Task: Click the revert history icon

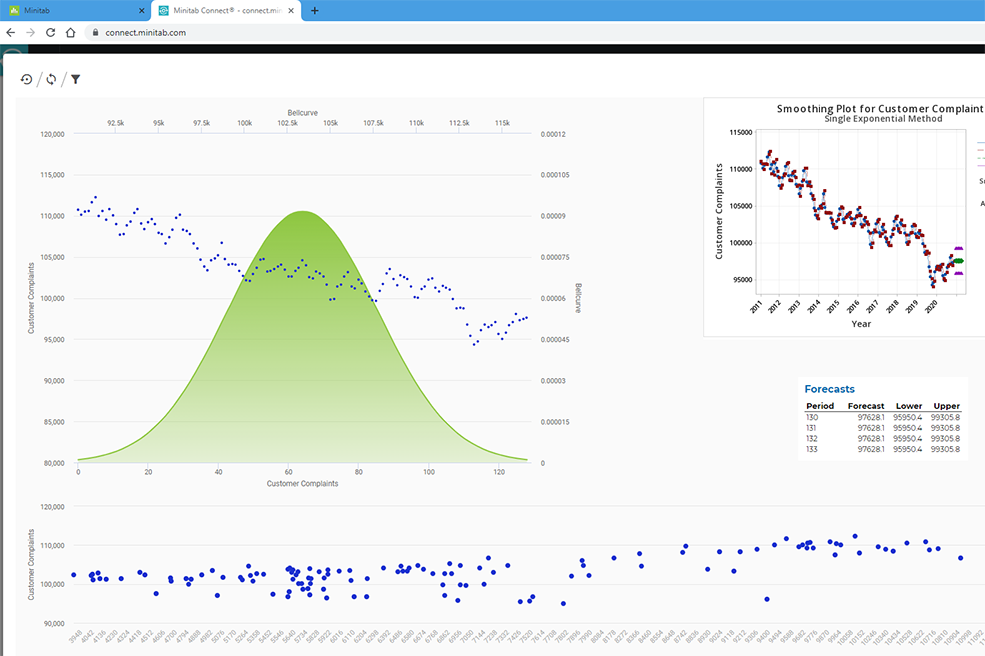Action: coord(26,78)
